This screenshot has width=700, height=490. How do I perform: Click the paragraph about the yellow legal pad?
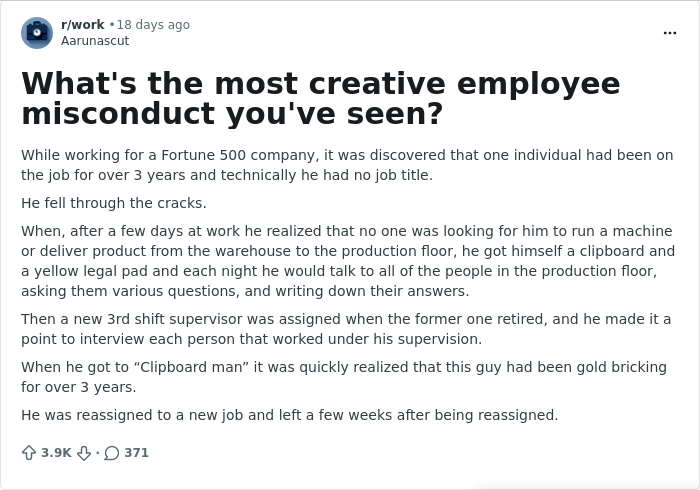coord(347,261)
